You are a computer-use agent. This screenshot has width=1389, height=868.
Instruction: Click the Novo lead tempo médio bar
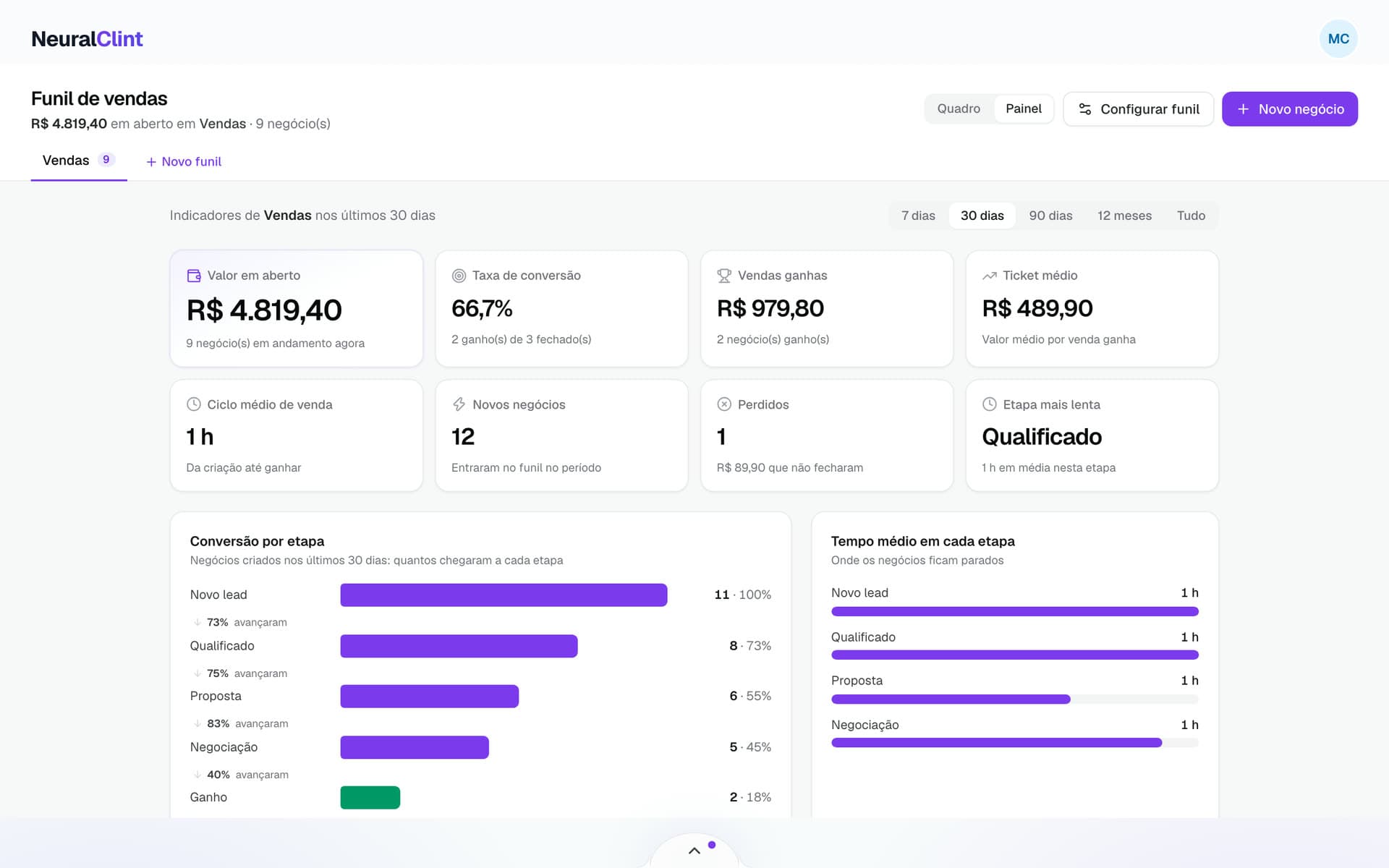(1015, 611)
